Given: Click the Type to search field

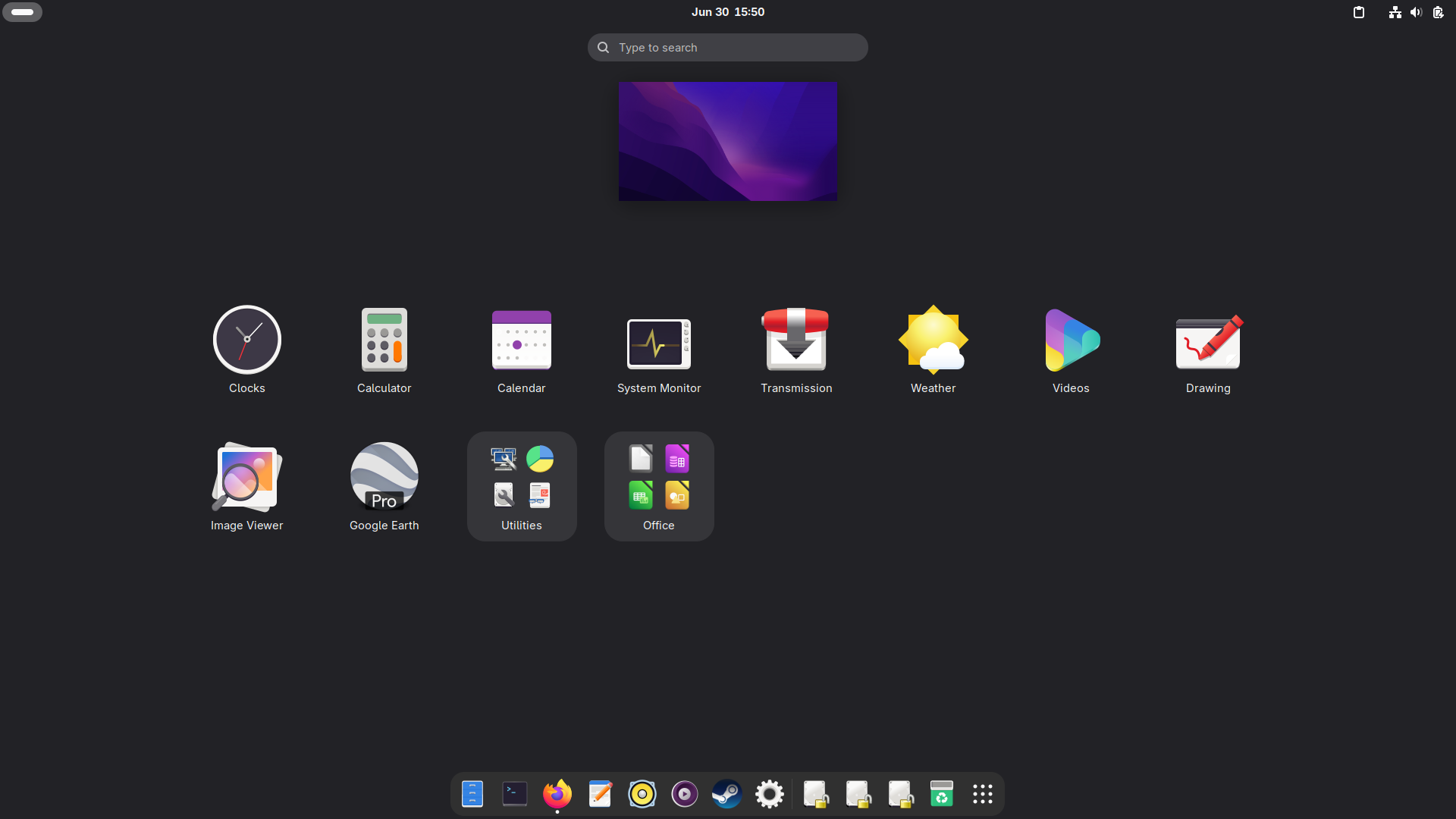Looking at the screenshot, I should [728, 47].
